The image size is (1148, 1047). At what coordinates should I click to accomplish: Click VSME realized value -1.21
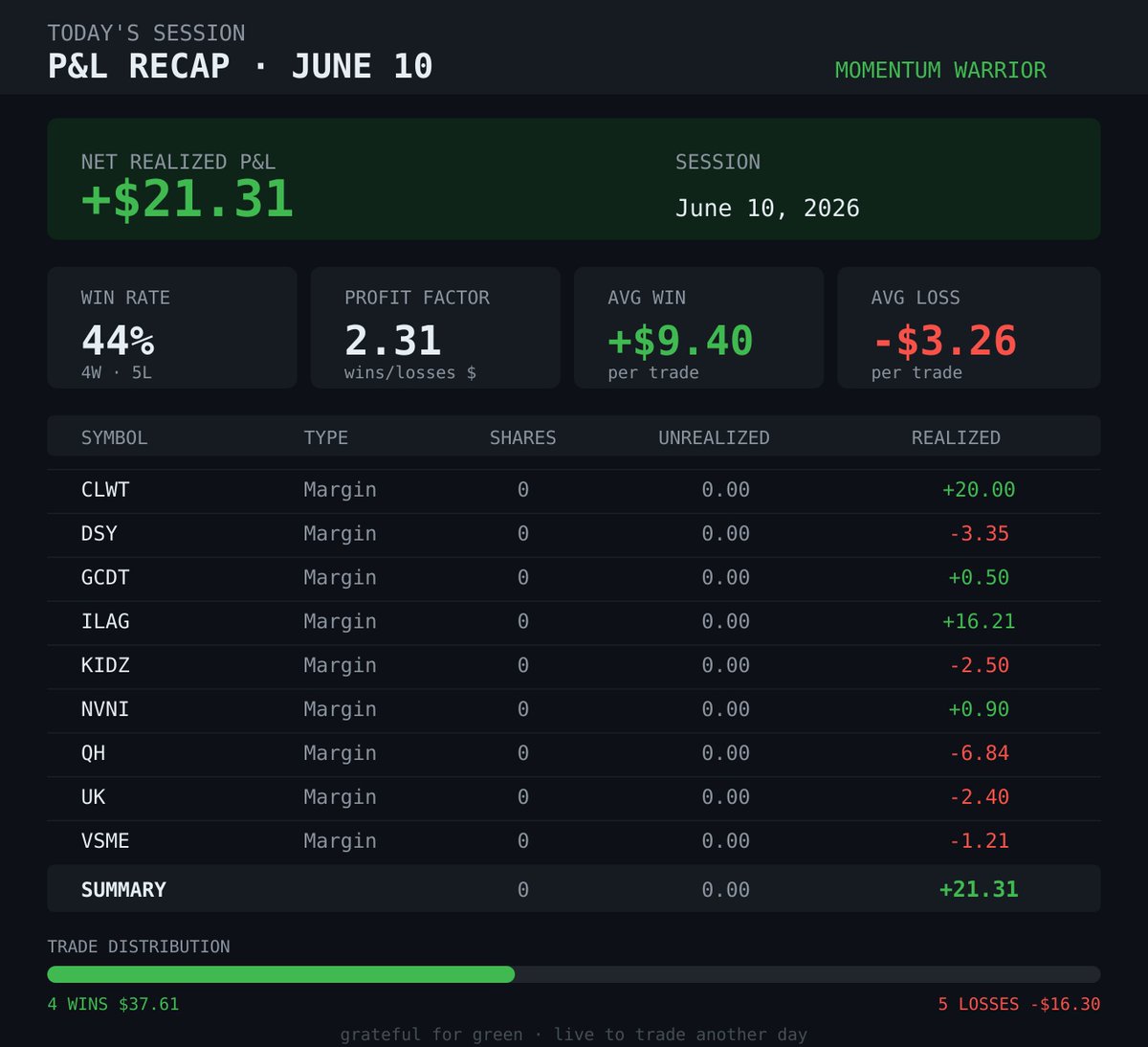(980, 841)
